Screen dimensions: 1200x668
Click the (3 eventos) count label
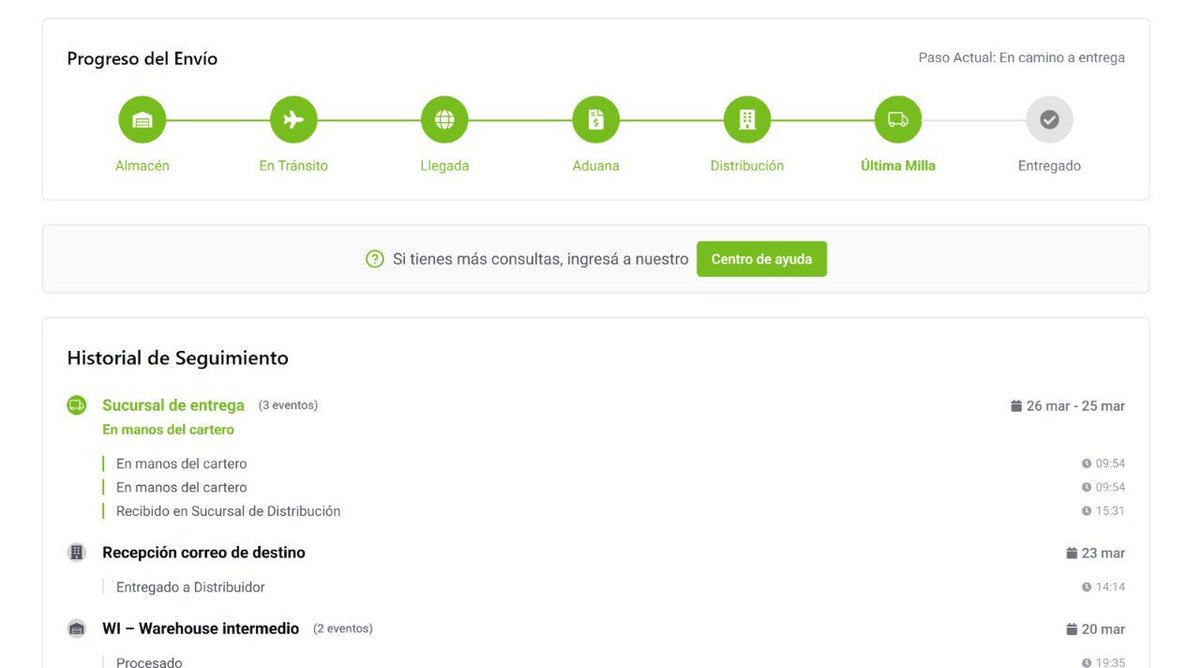pyautogui.click(x=288, y=405)
